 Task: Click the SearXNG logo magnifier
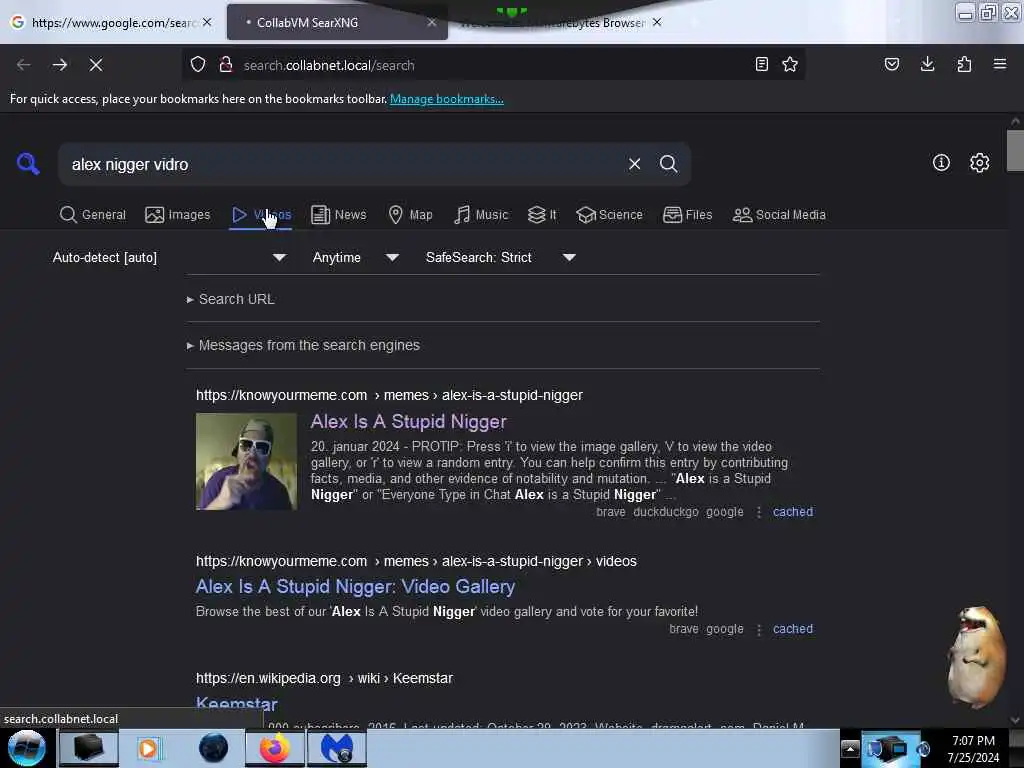click(x=28, y=163)
